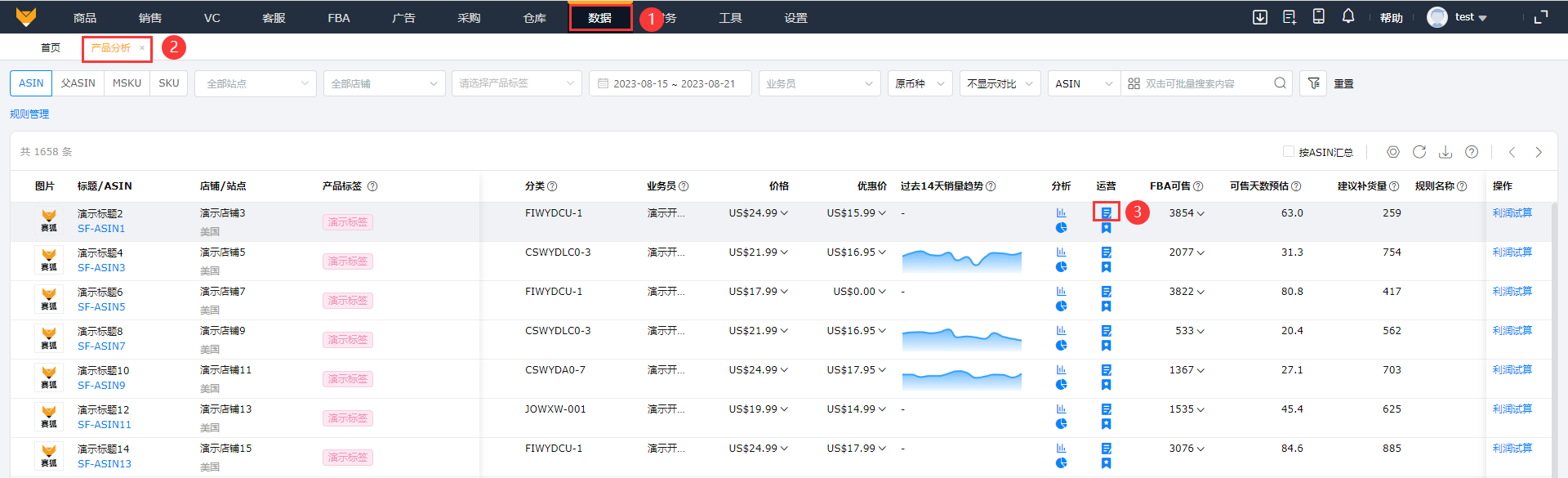Open operations note icon for SF-ASIN1 row
1568x478 pixels.
coord(1106,212)
